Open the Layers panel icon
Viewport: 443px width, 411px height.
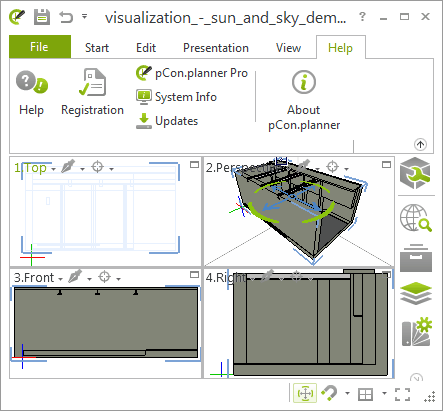416,294
